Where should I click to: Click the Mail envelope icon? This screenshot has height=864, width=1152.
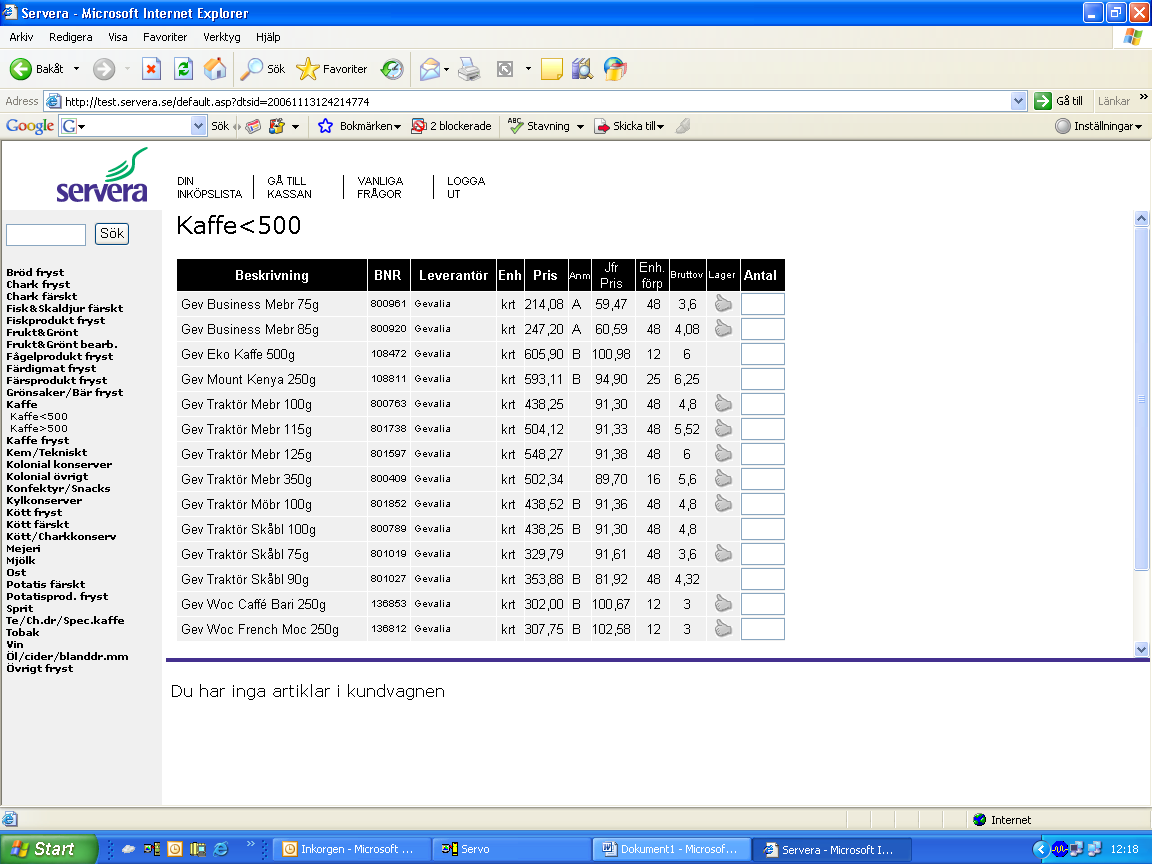[x=430, y=69]
